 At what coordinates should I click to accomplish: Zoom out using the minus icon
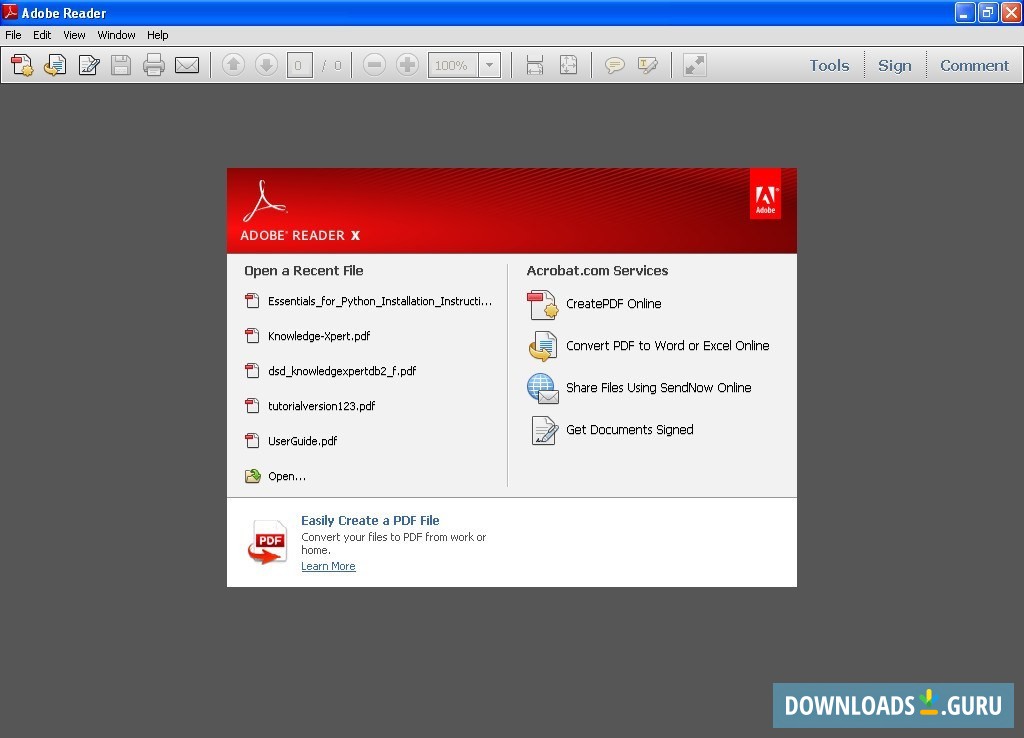[x=374, y=64]
